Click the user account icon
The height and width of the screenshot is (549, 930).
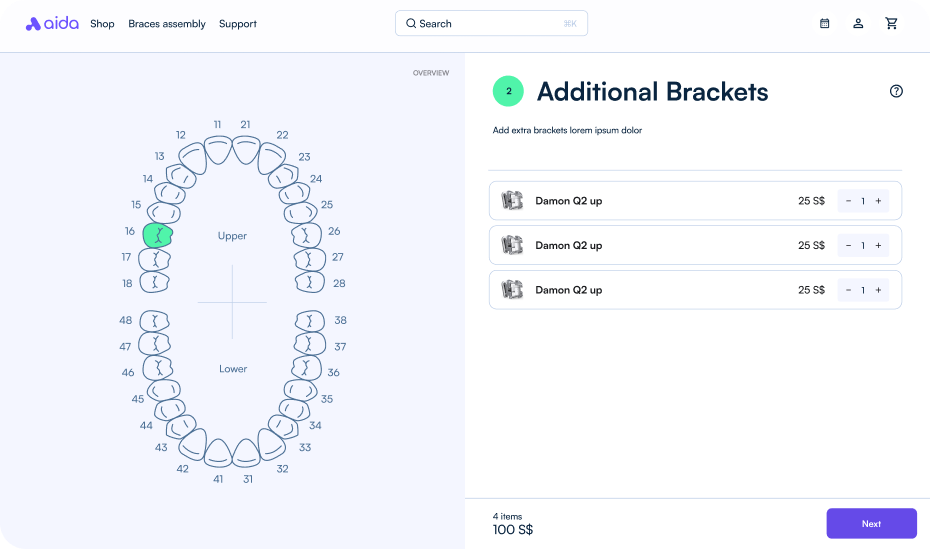(858, 23)
